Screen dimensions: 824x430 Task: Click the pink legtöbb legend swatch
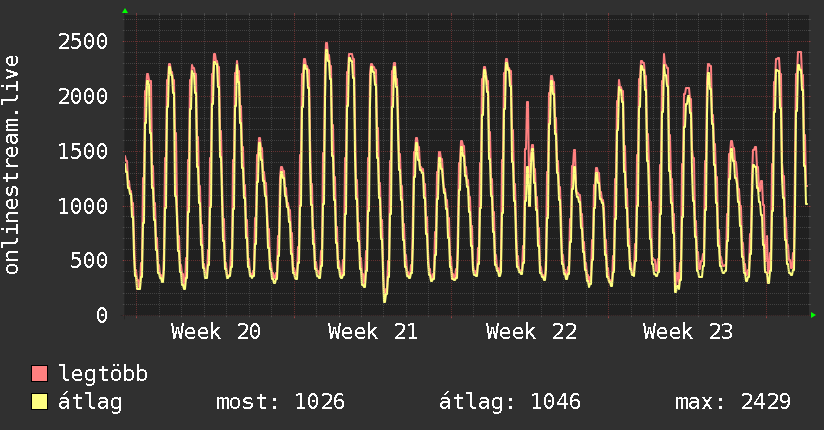[39, 373]
